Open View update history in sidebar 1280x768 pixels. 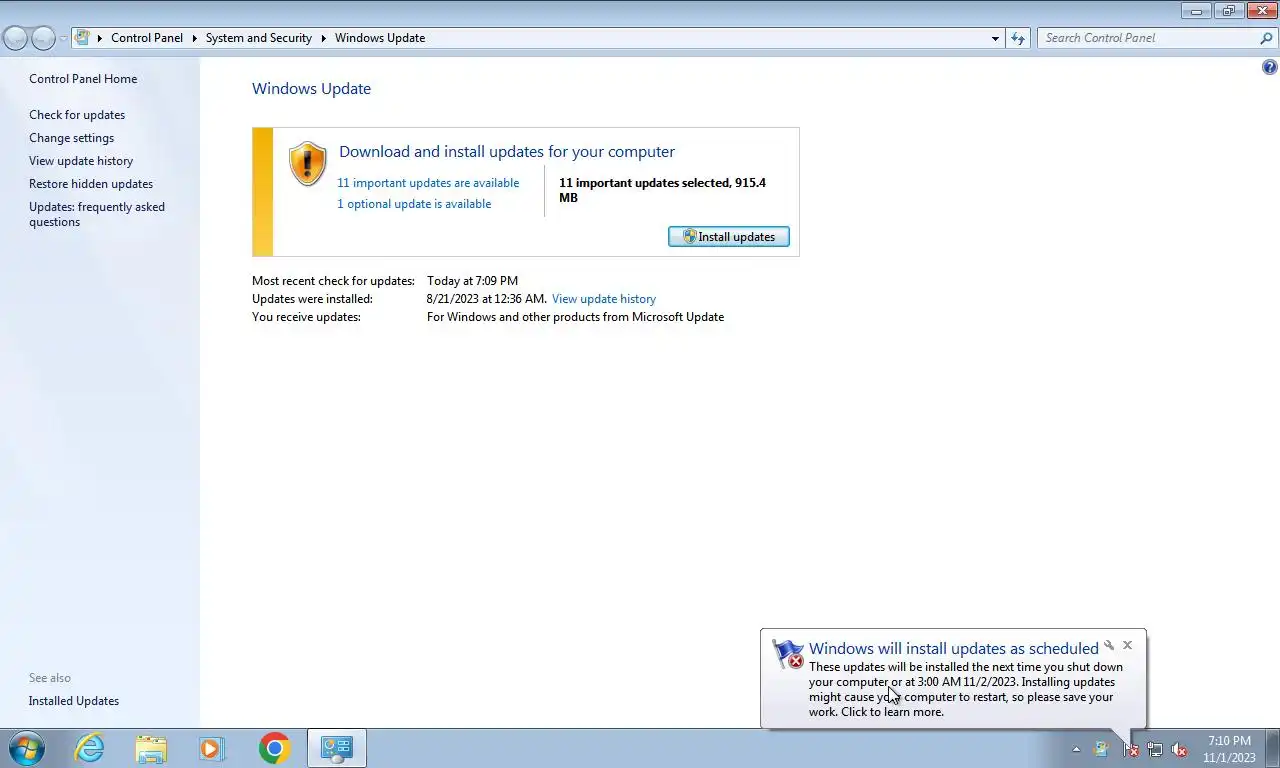tap(81, 161)
